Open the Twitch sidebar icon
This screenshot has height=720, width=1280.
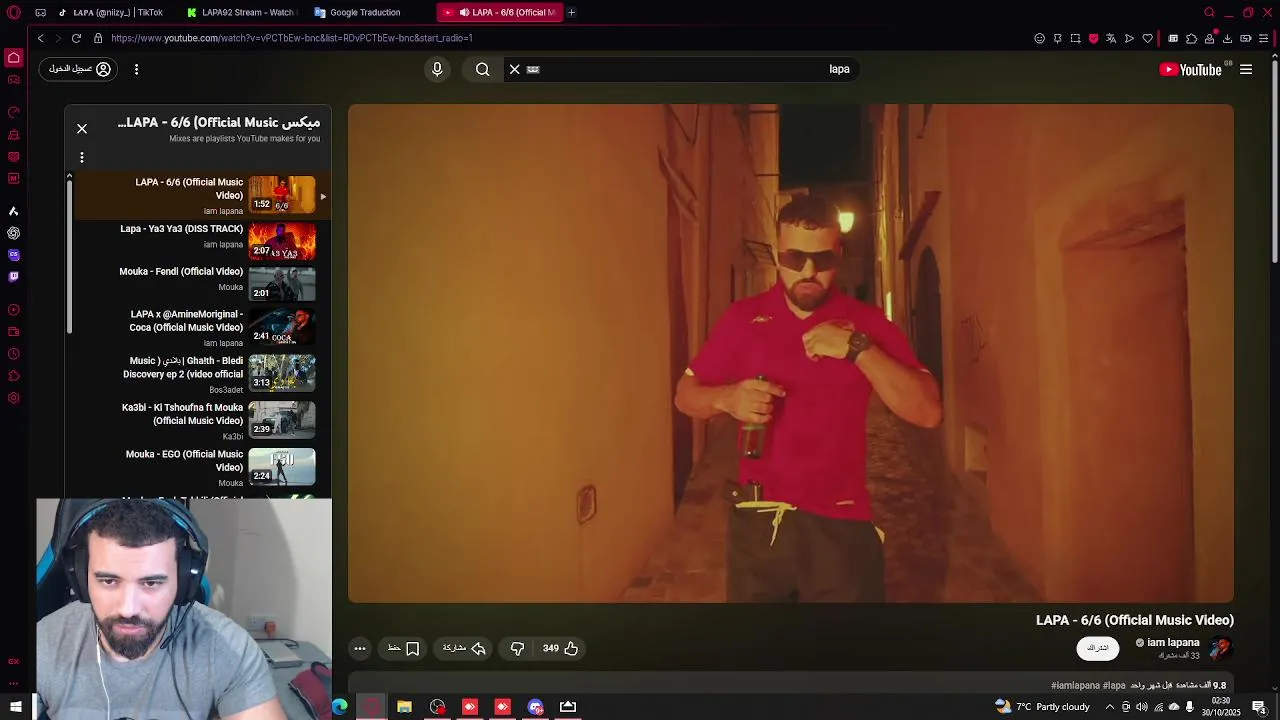[x=13, y=277]
